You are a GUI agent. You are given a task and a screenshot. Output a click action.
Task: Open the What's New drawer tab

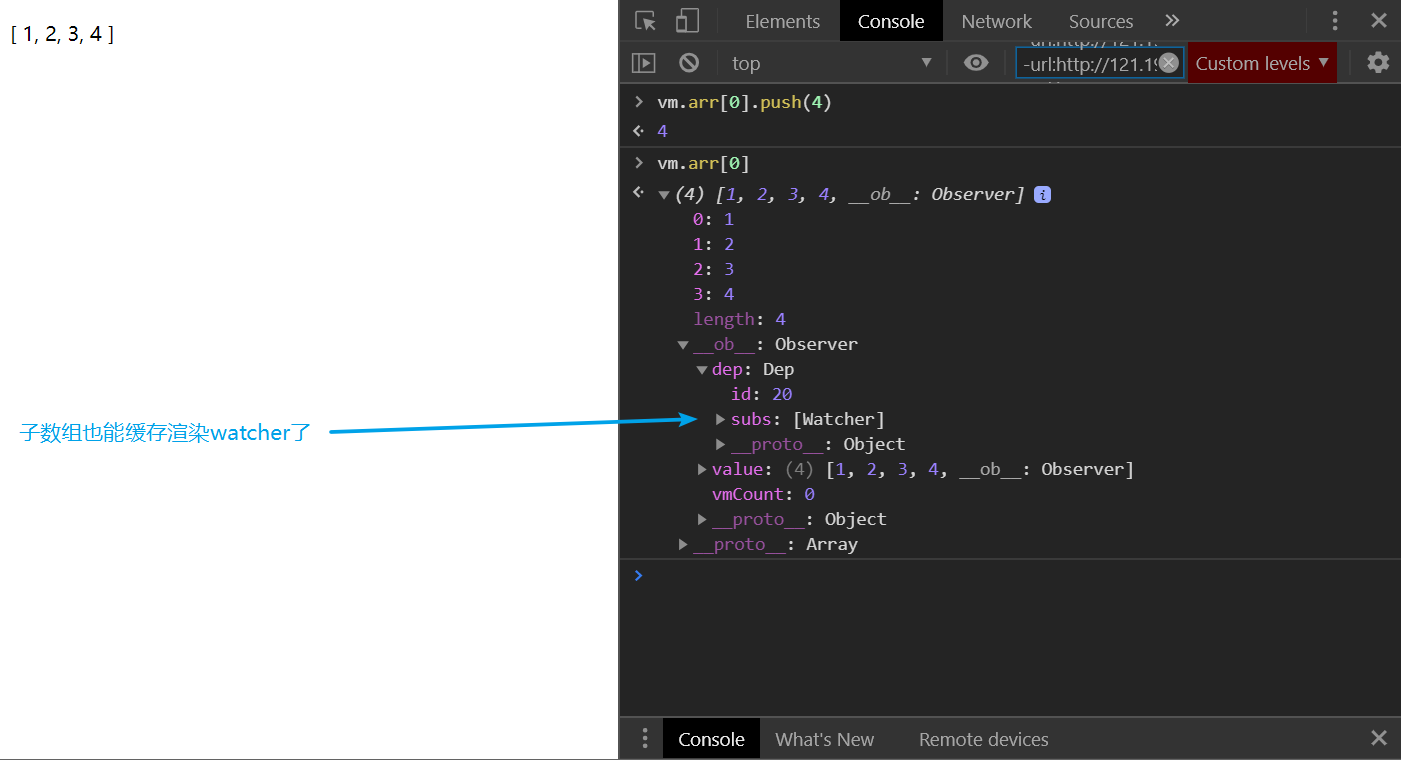(824, 739)
